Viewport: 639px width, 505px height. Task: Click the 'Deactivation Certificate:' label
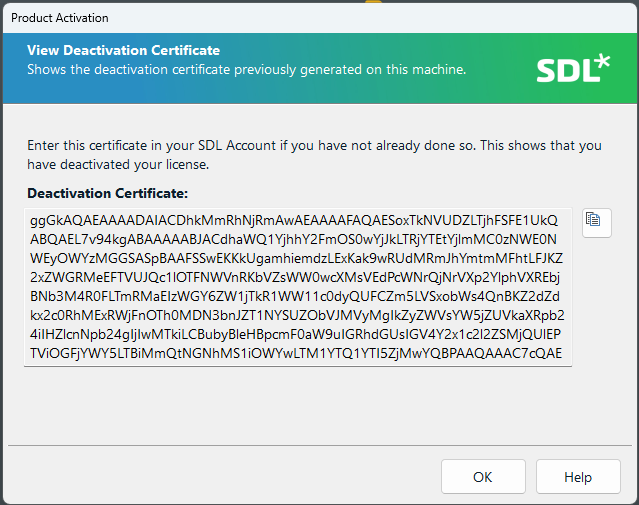[x=107, y=193]
